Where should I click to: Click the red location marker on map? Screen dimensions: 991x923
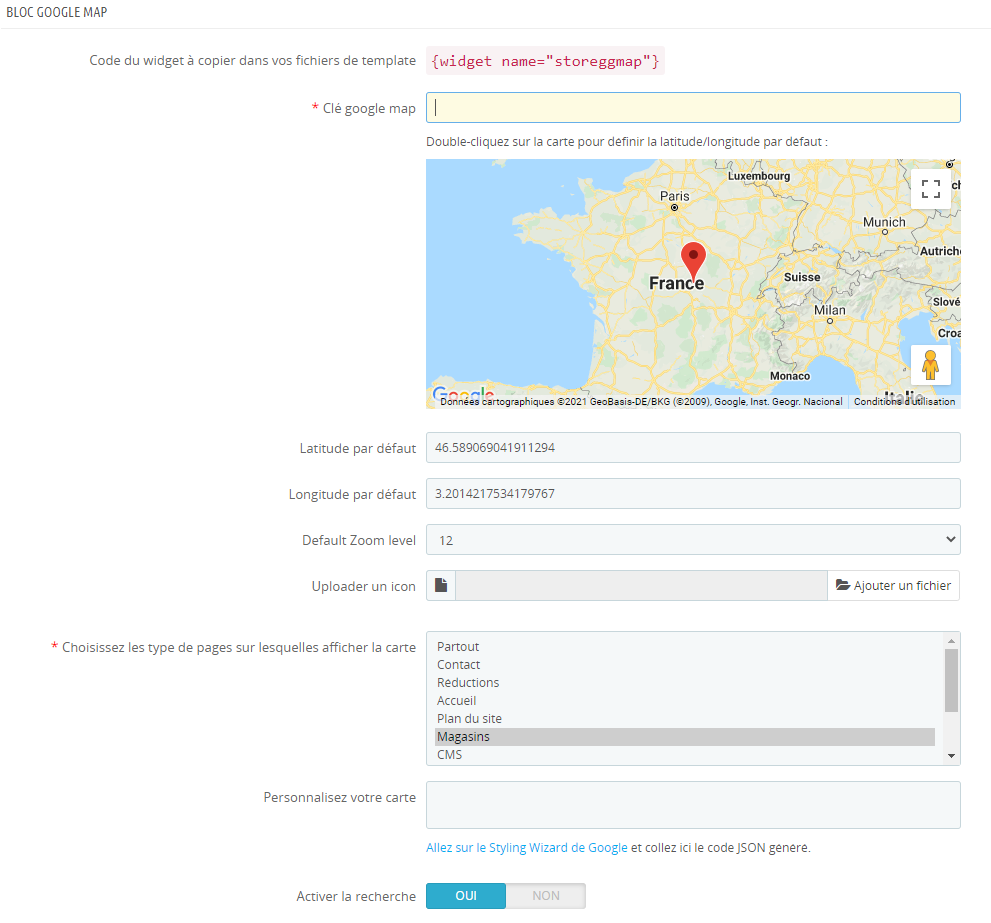pos(693,262)
